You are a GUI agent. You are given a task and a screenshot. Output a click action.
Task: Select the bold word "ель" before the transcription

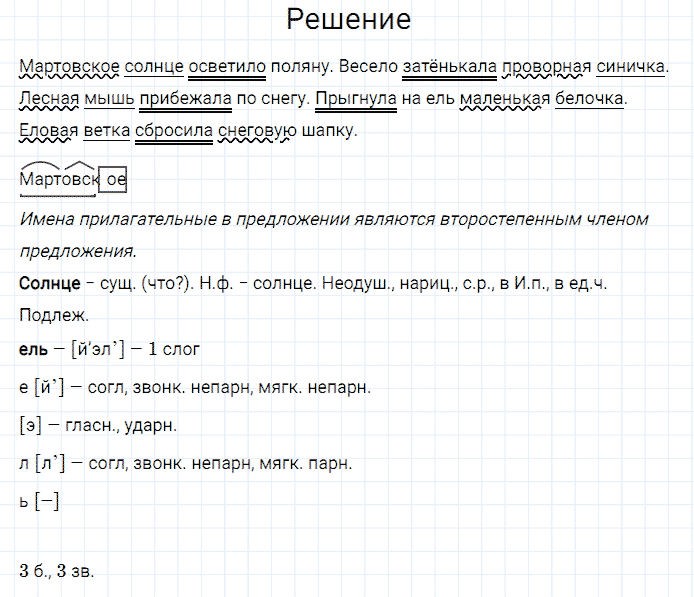(31, 349)
